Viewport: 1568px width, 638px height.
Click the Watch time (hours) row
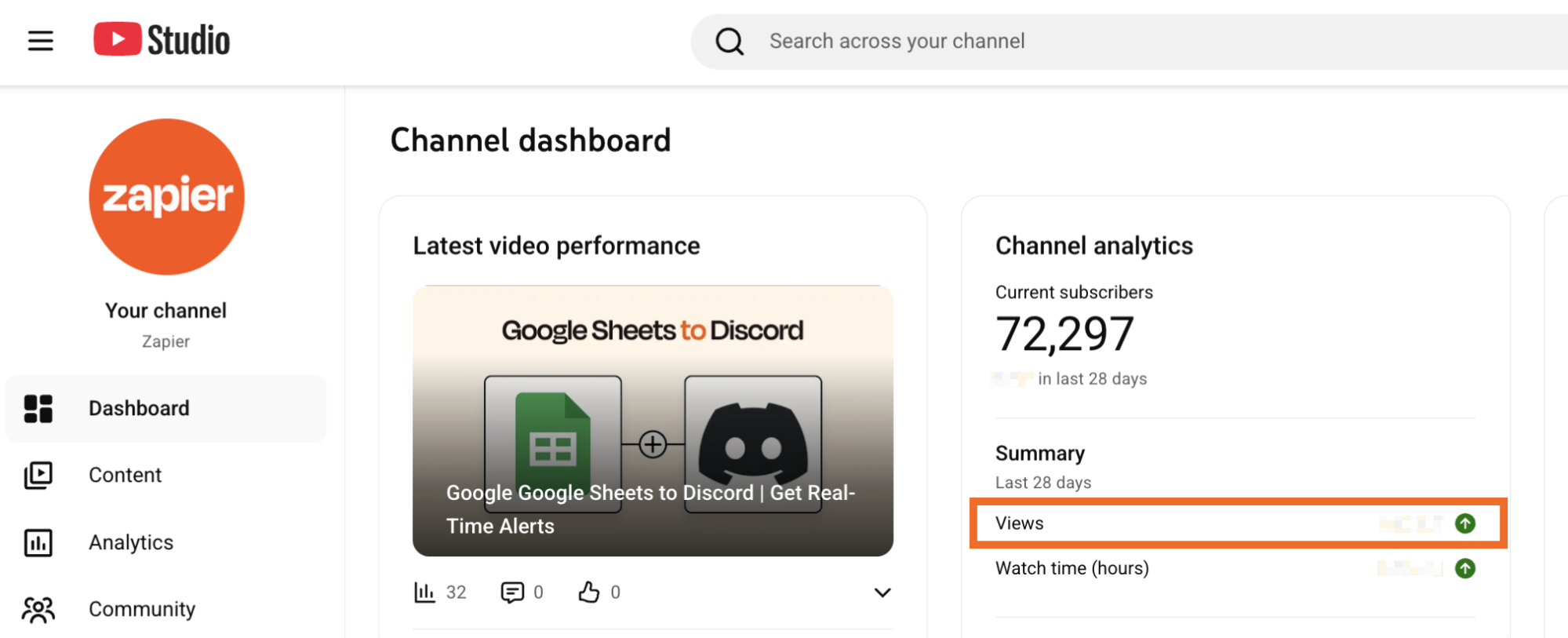1235,568
